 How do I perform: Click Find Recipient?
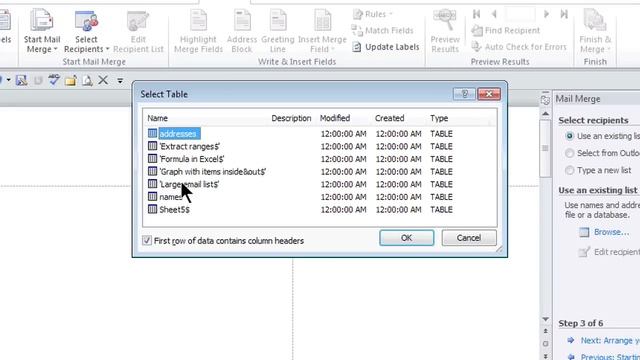(506, 31)
